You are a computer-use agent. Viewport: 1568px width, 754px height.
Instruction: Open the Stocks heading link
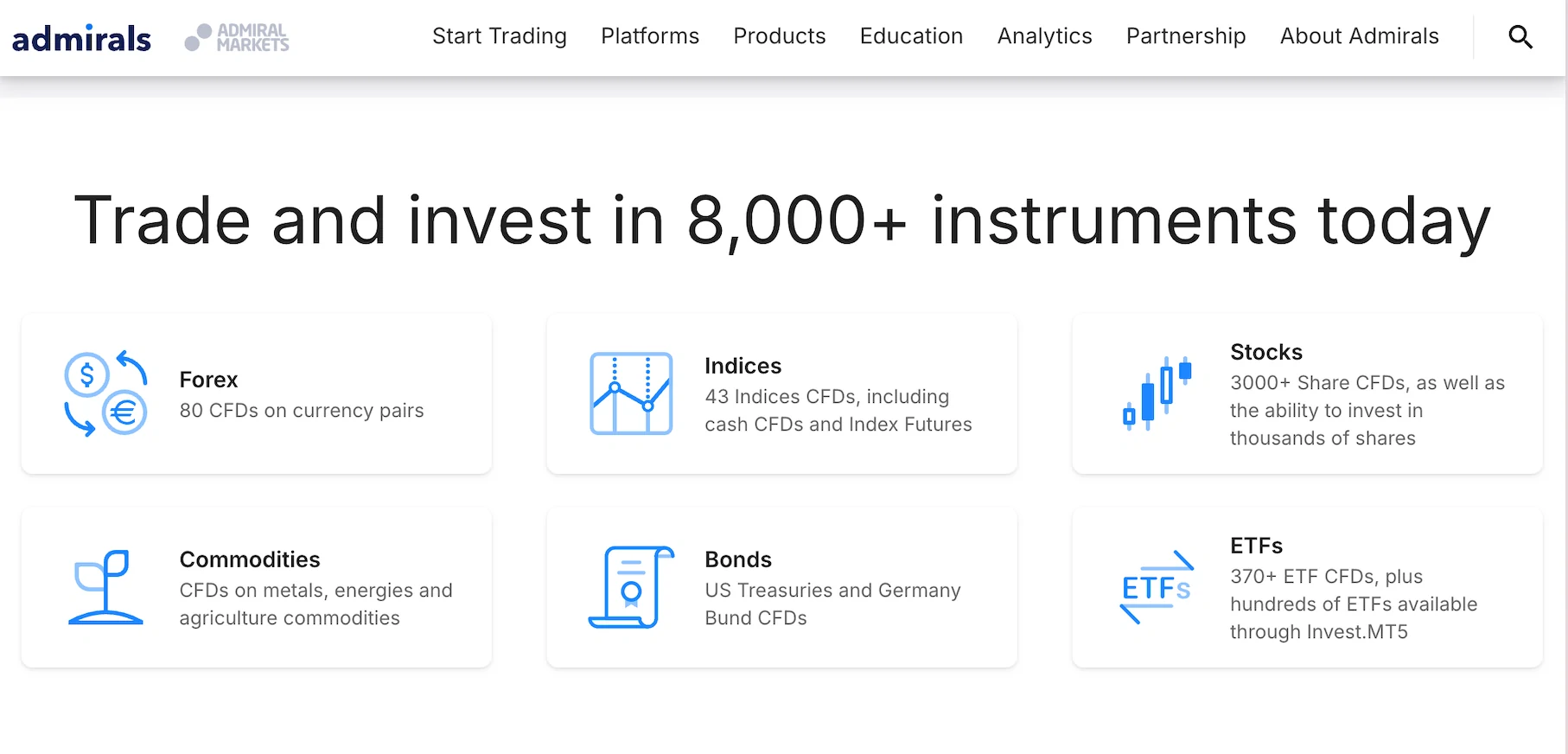click(1265, 352)
